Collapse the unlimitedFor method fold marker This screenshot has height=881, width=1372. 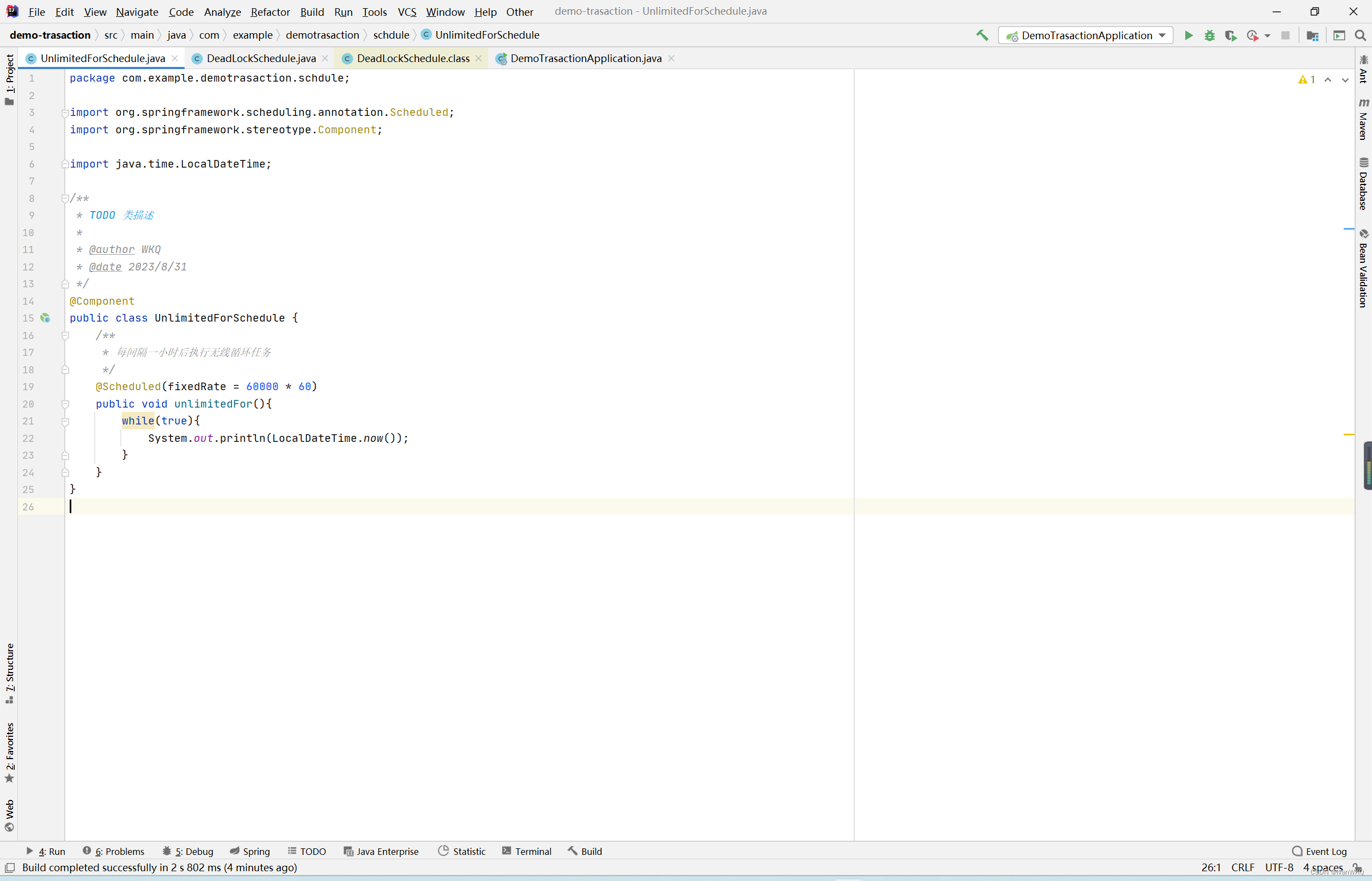[65, 404]
